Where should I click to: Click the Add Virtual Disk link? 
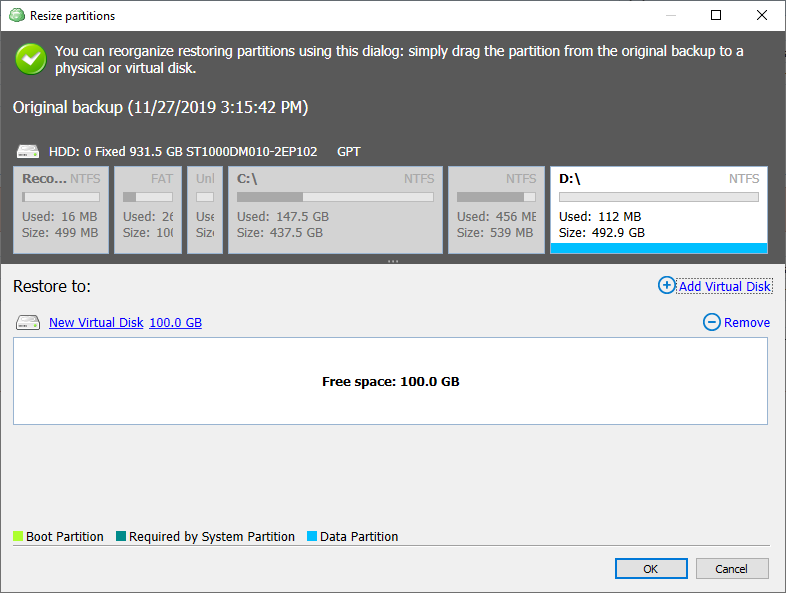[725, 287]
